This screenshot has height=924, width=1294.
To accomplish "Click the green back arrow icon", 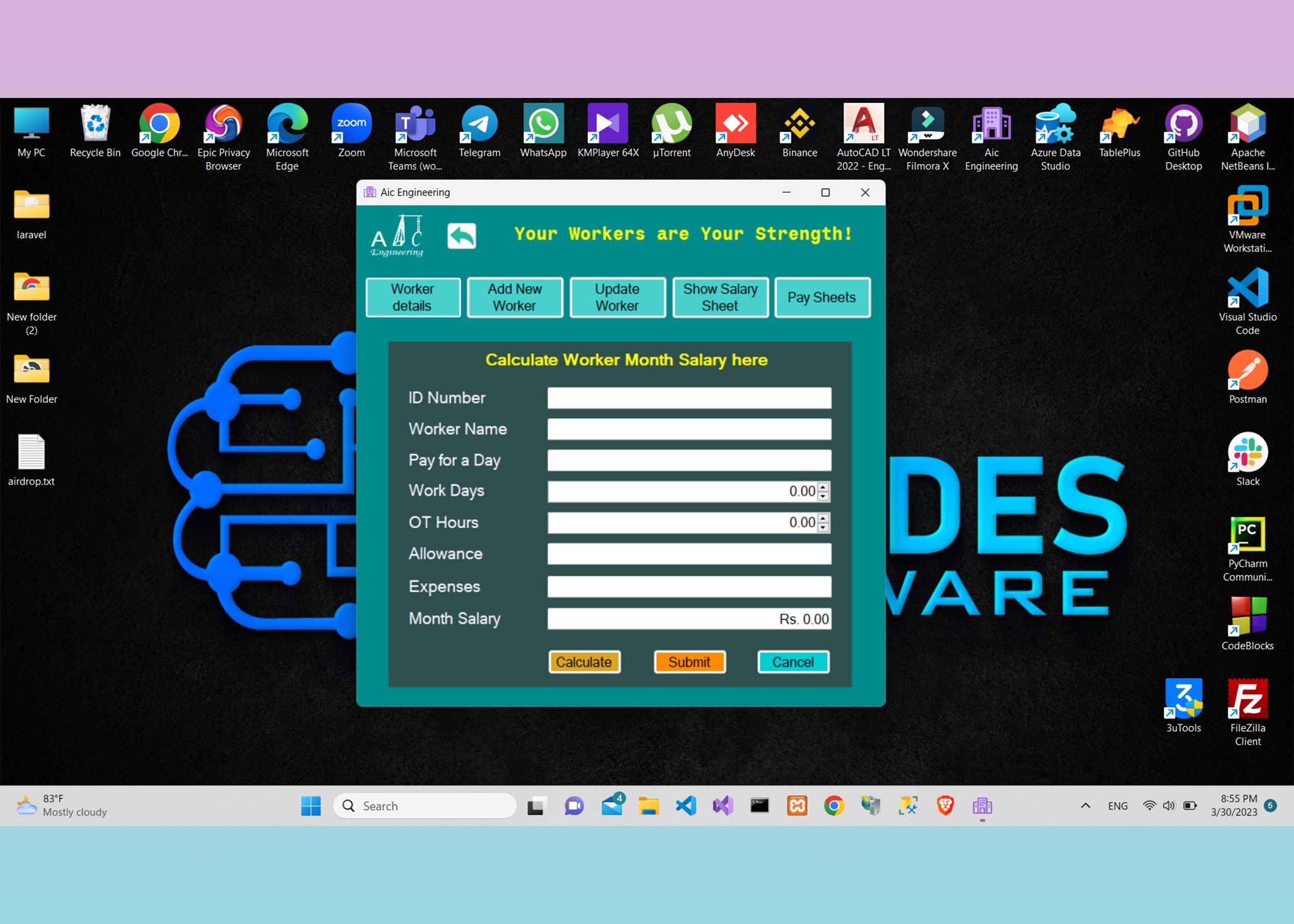I will [462, 236].
